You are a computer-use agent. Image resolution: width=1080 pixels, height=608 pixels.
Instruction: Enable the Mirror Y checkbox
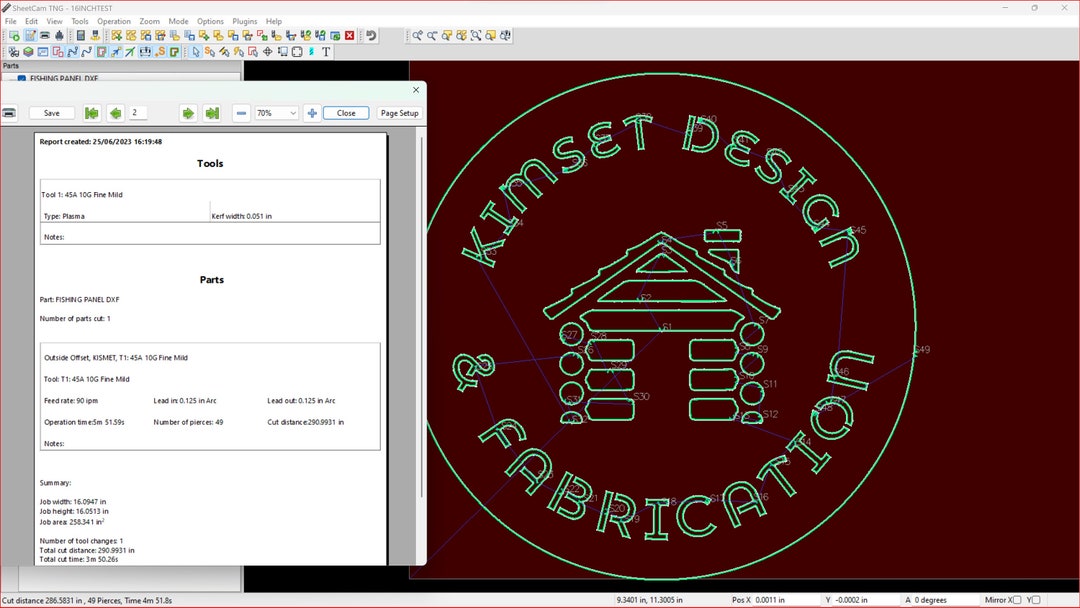click(x=1036, y=600)
